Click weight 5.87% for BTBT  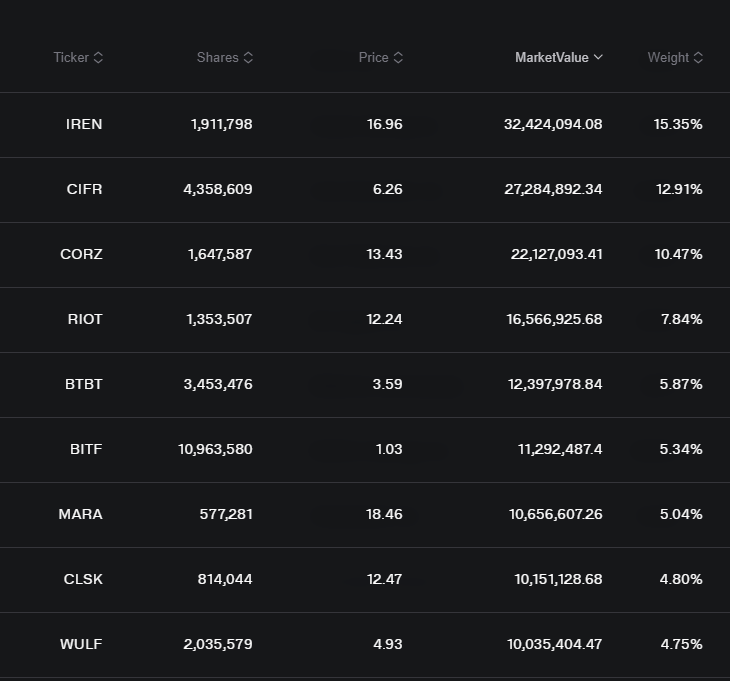click(681, 384)
